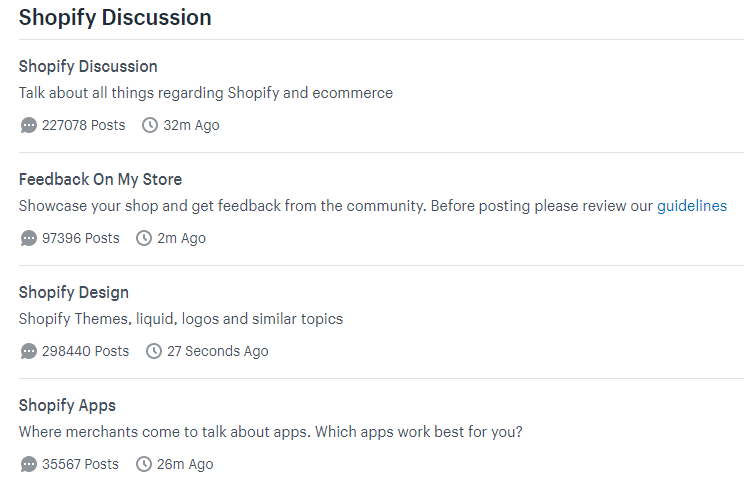Open the Shopify Discussion board link
This screenshot has height=488, width=744.
tap(88, 67)
